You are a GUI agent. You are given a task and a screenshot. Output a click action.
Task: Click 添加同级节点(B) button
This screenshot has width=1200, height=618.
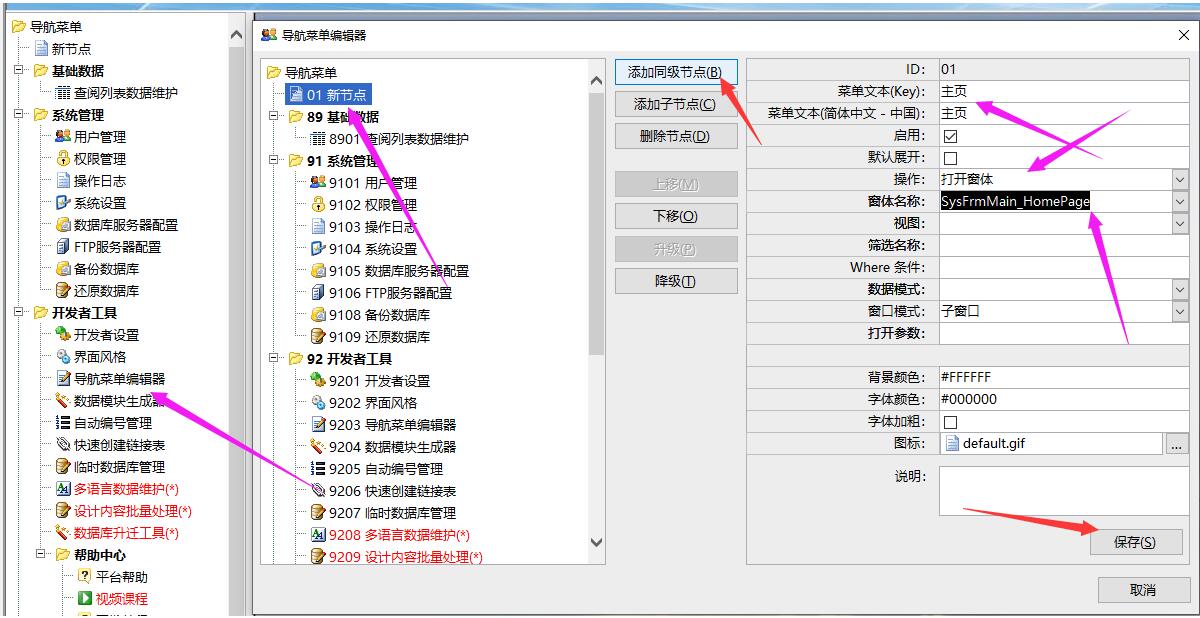click(x=675, y=72)
